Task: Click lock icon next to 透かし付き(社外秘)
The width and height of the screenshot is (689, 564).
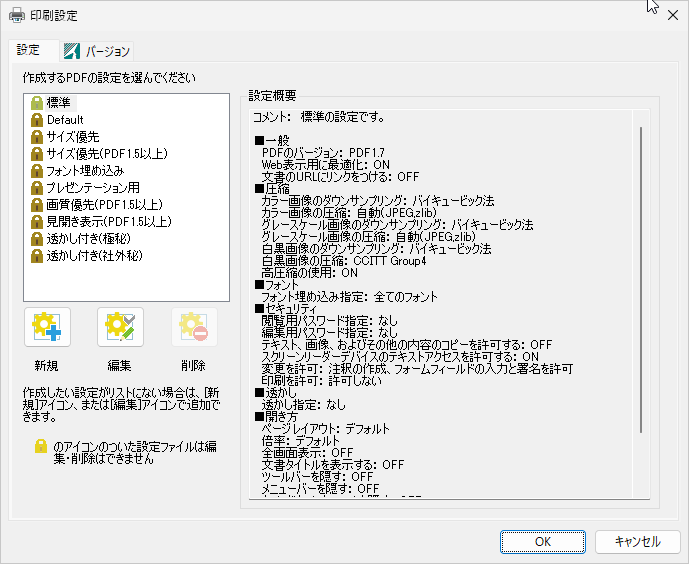Action: (x=37, y=256)
